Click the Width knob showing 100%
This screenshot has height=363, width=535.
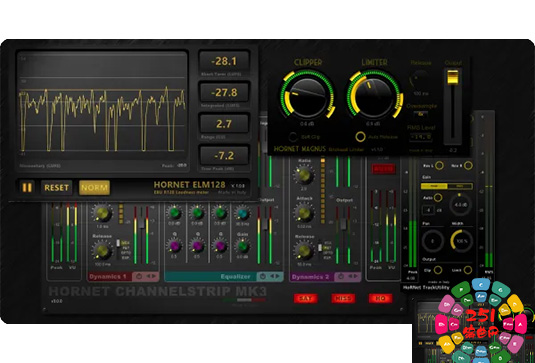tap(461, 241)
